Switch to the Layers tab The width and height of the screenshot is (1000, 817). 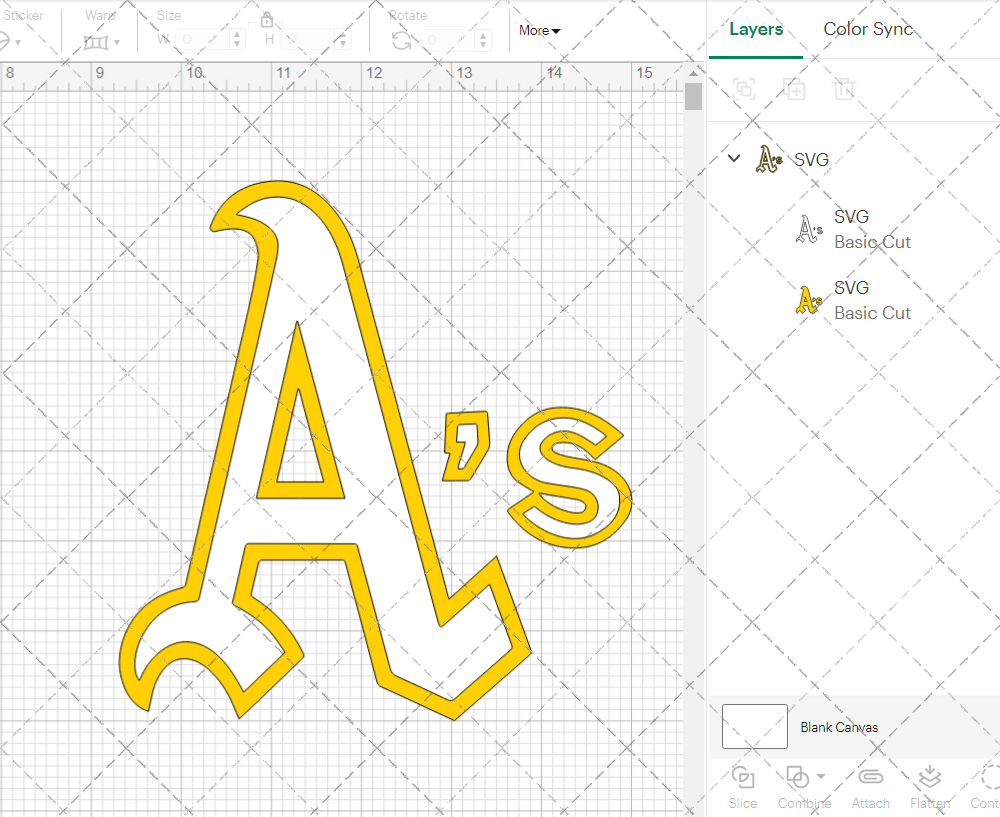tap(756, 29)
